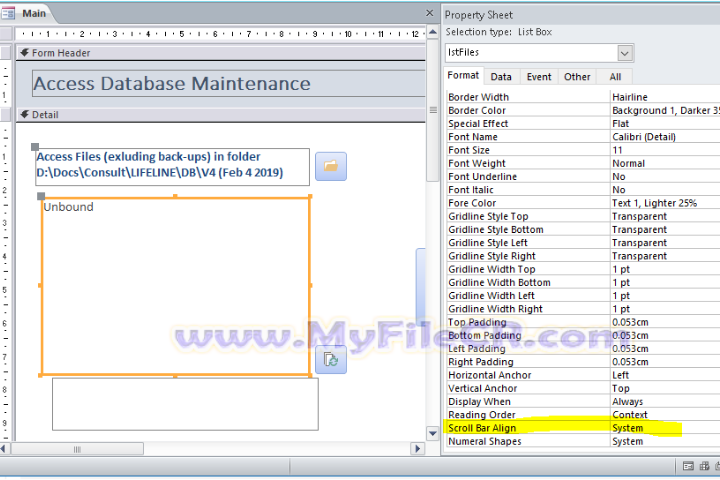Close the Main form document tab
The image size is (720, 480).
[x=429, y=13]
